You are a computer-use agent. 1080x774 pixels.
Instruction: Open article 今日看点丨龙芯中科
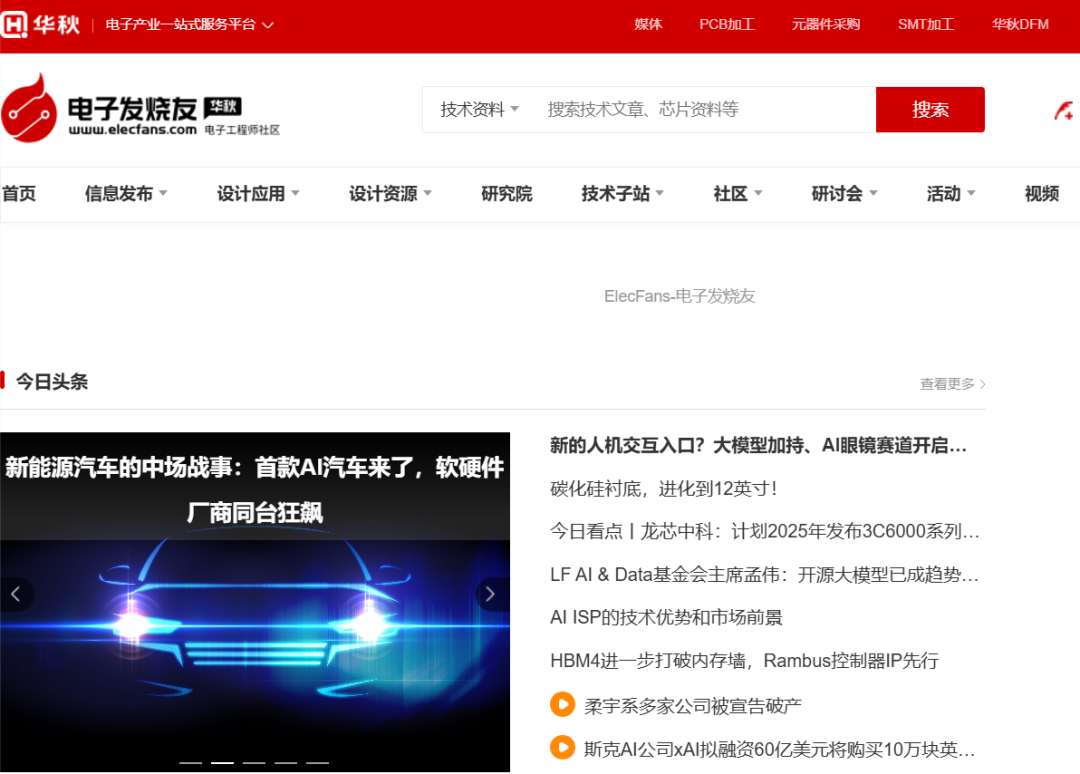pos(765,532)
